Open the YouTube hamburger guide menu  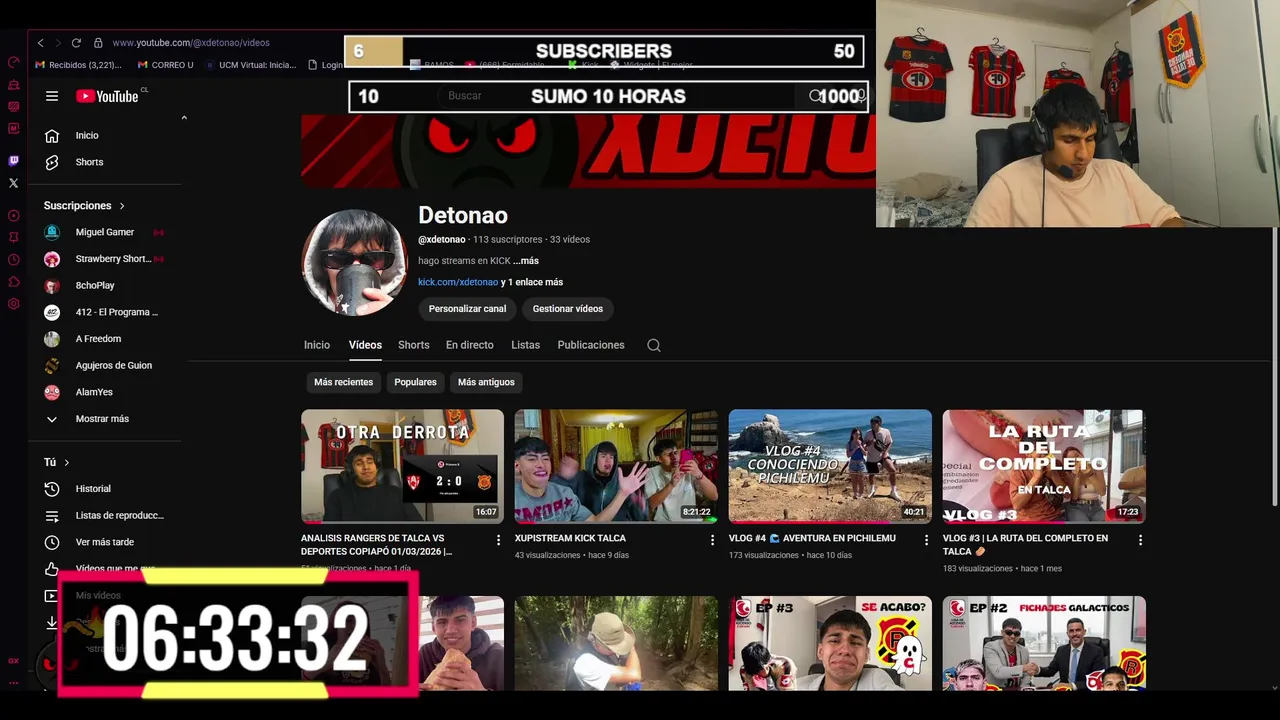pos(52,96)
